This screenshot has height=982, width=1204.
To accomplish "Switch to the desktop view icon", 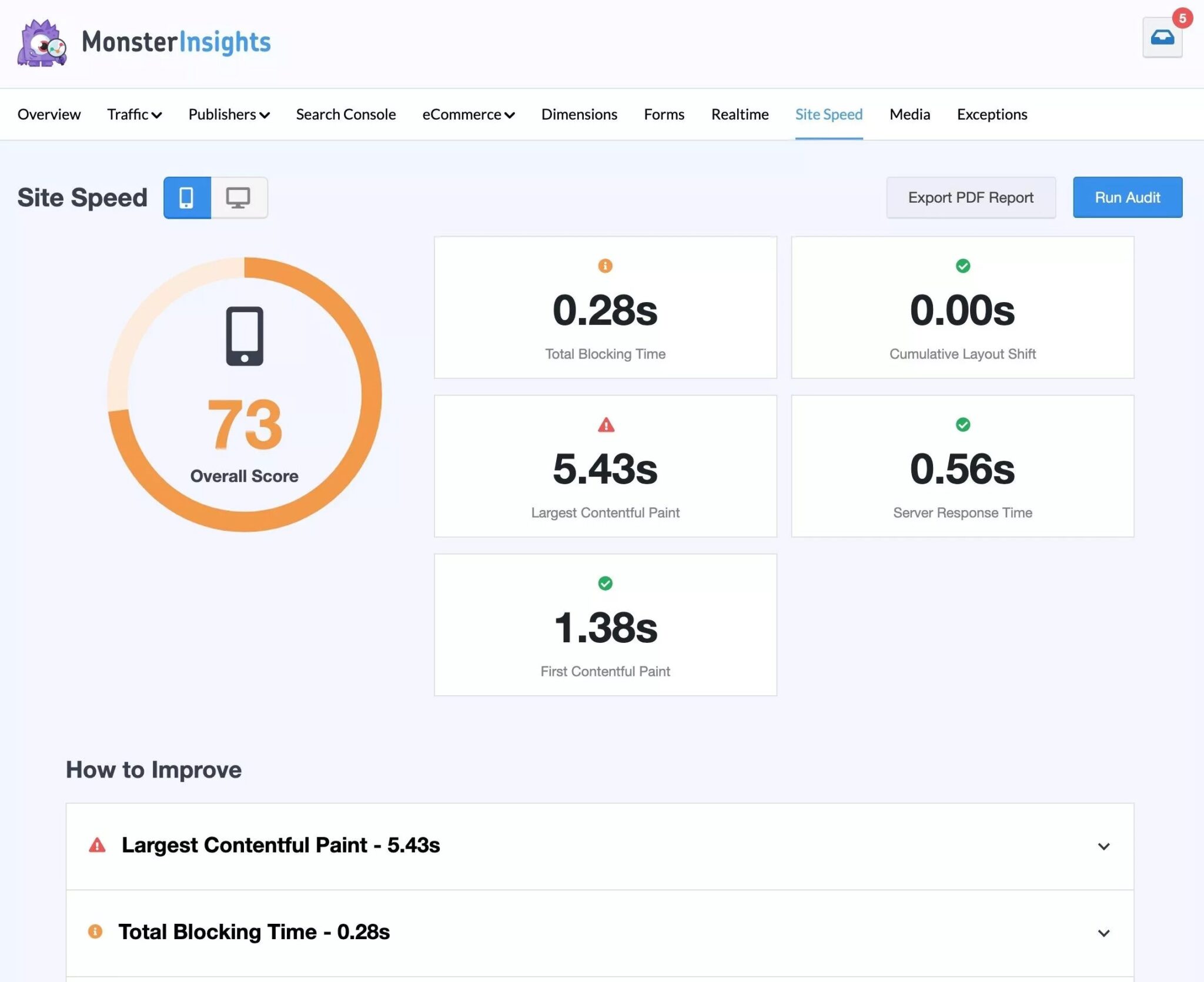I will point(238,197).
